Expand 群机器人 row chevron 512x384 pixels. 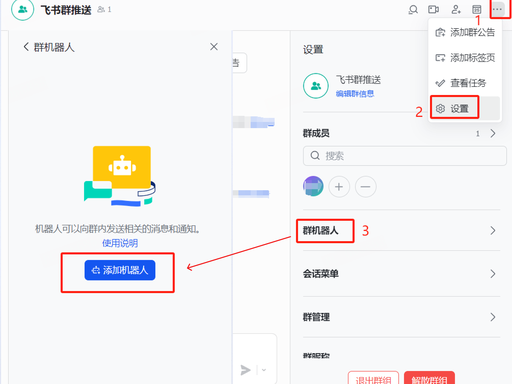coord(493,230)
